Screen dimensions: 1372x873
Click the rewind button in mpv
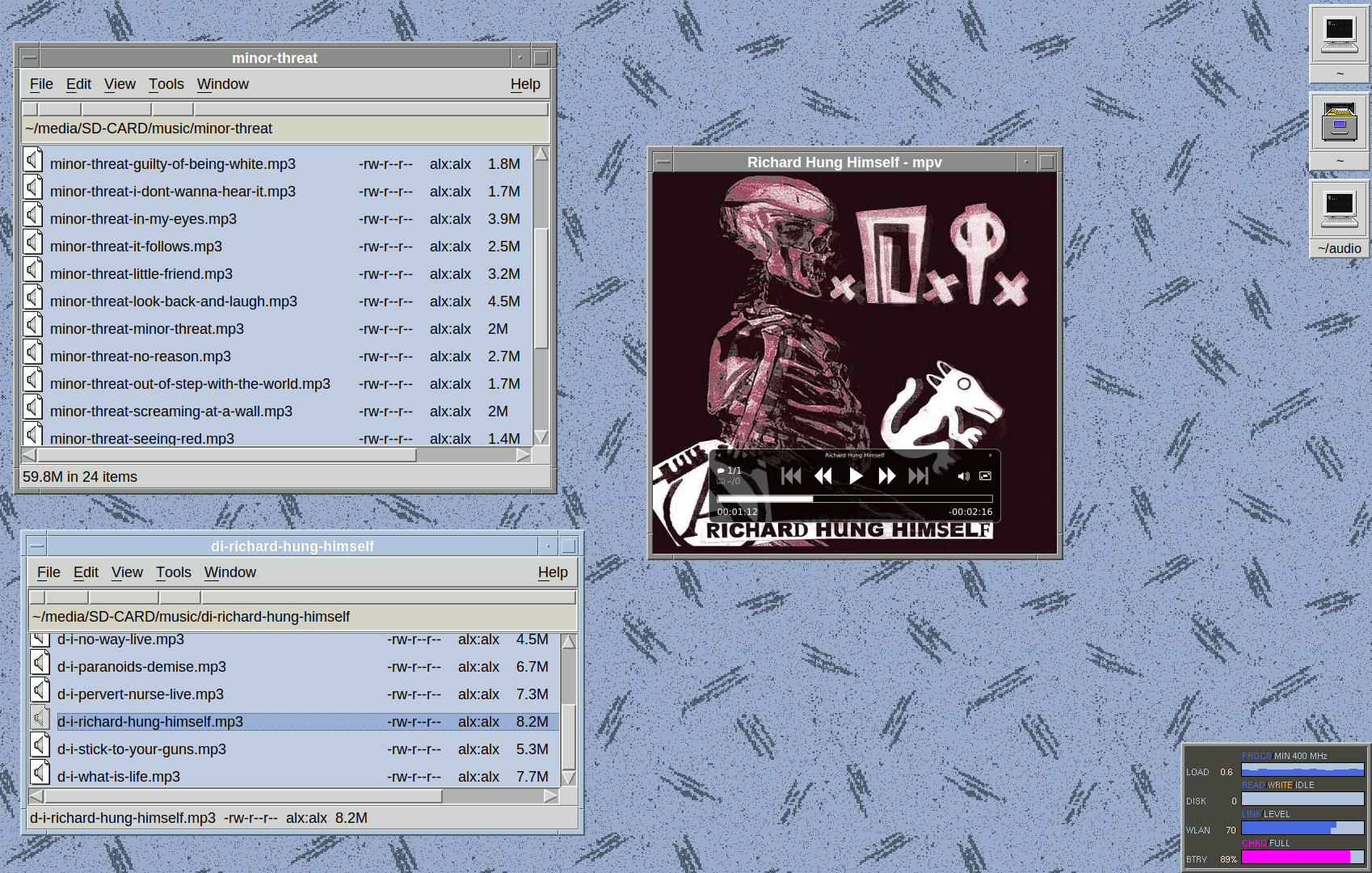tap(823, 476)
